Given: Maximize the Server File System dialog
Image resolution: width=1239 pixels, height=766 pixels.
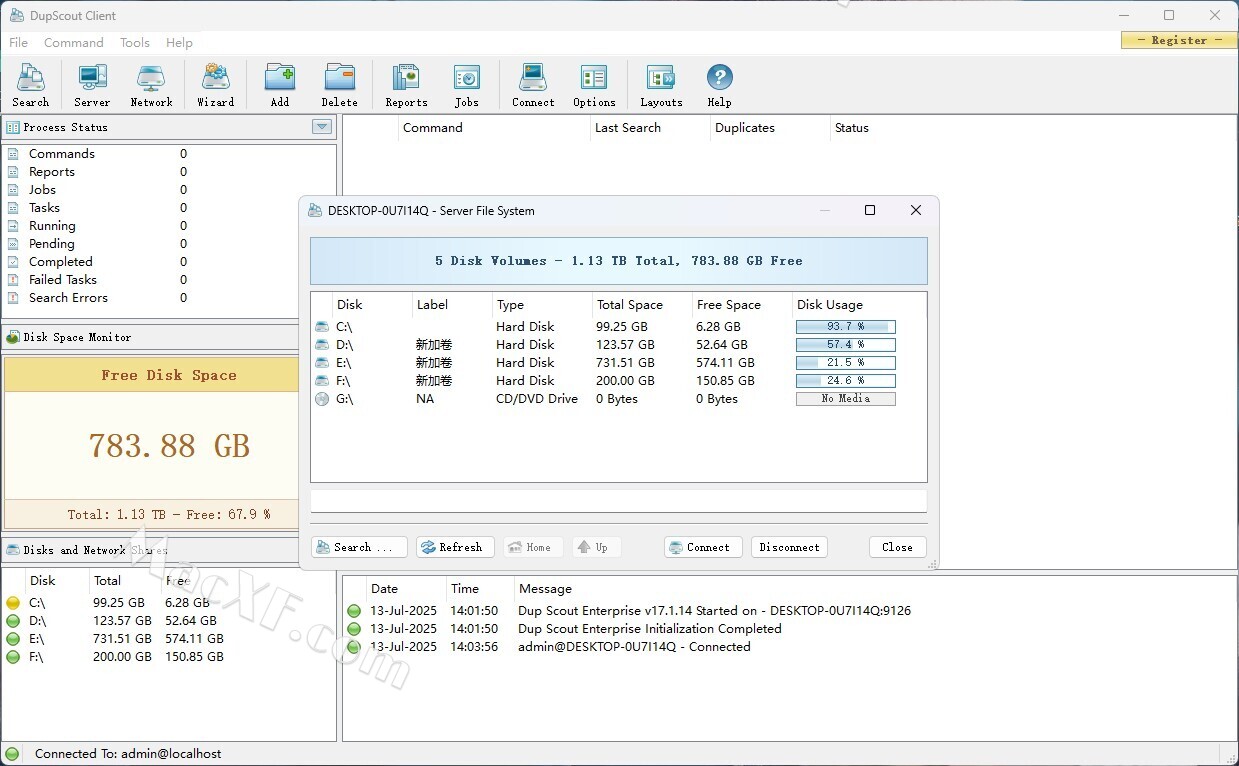Looking at the screenshot, I should (x=870, y=210).
